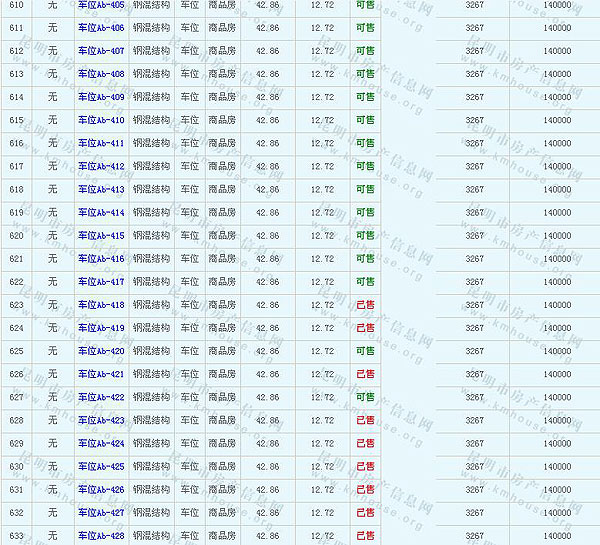Open the 车位Ab-426 link

101,489
